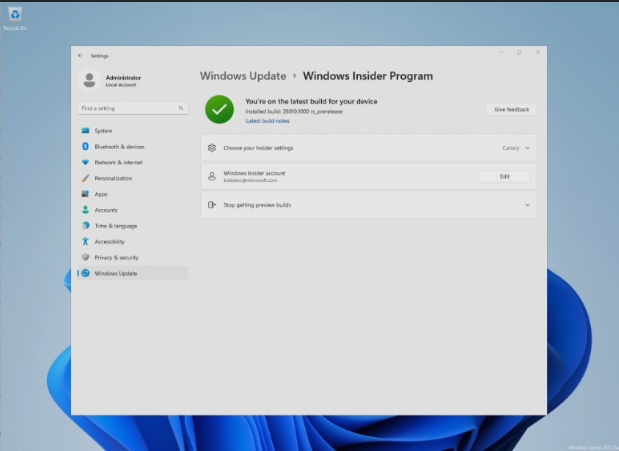Open the Latest build notes link

(x=267, y=121)
